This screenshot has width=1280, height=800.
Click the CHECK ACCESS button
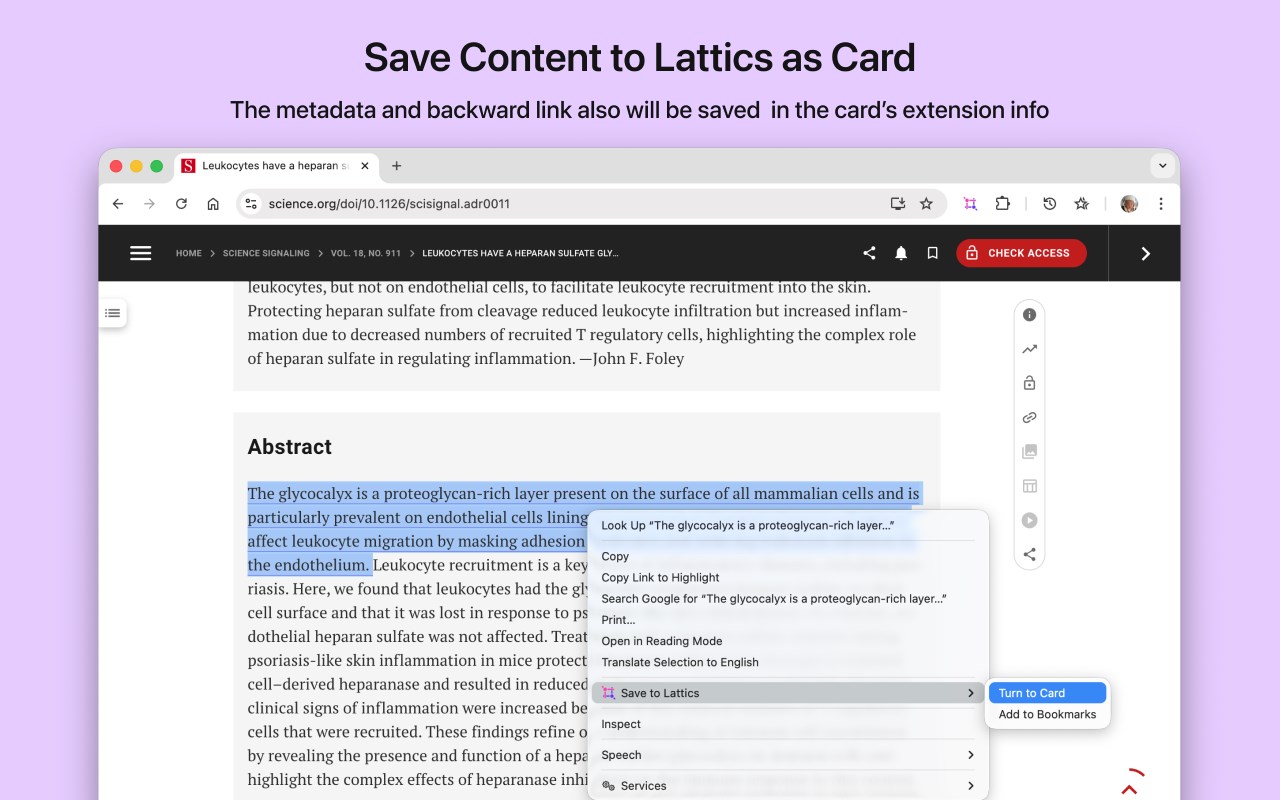[1021, 253]
